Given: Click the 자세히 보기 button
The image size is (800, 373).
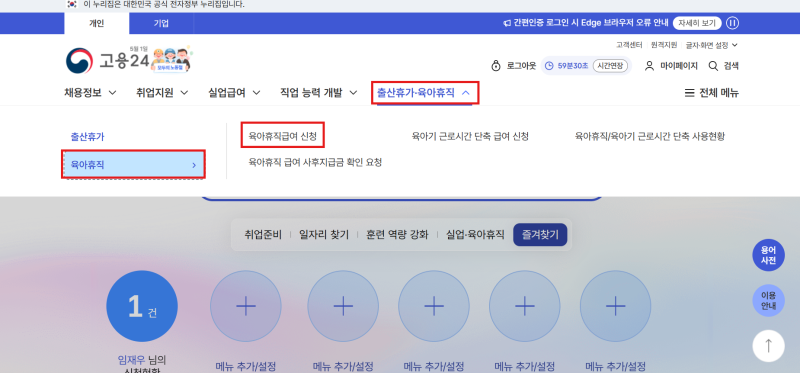Looking at the screenshot, I should coord(697,23).
